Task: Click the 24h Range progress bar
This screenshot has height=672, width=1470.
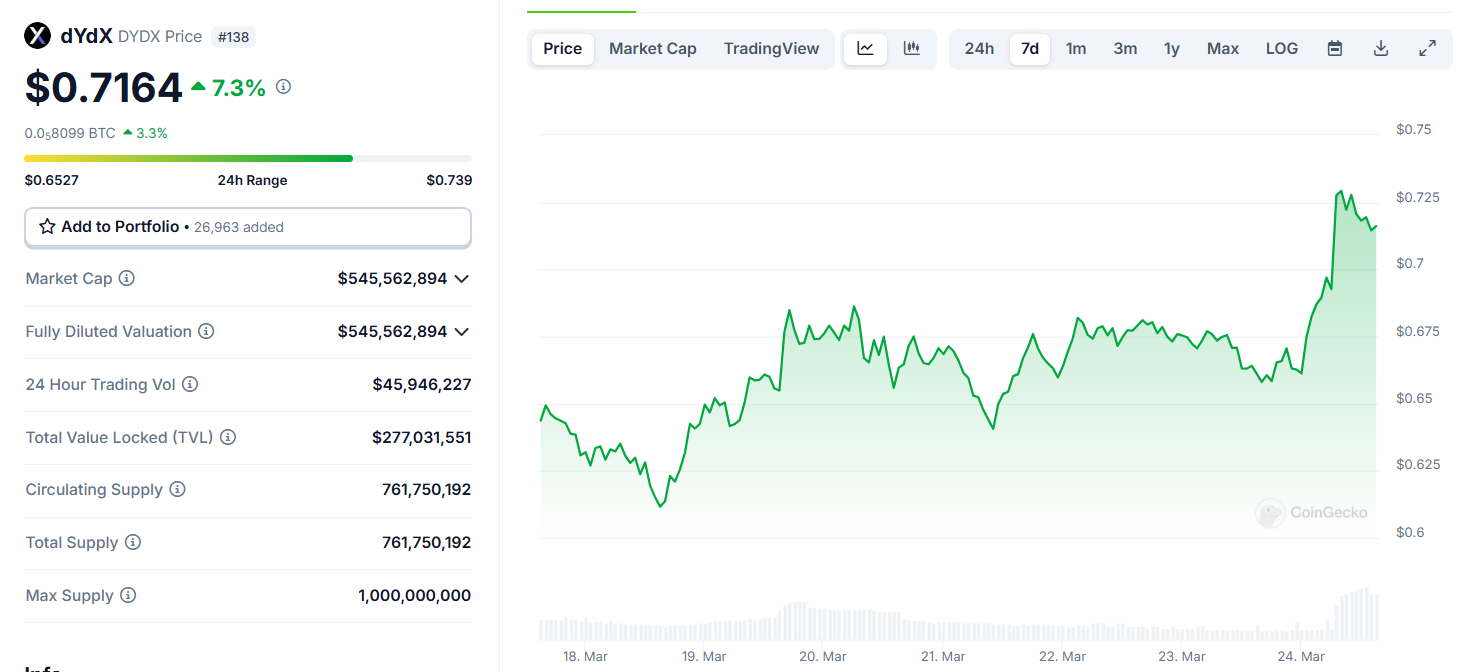Action: pos(248,158)
